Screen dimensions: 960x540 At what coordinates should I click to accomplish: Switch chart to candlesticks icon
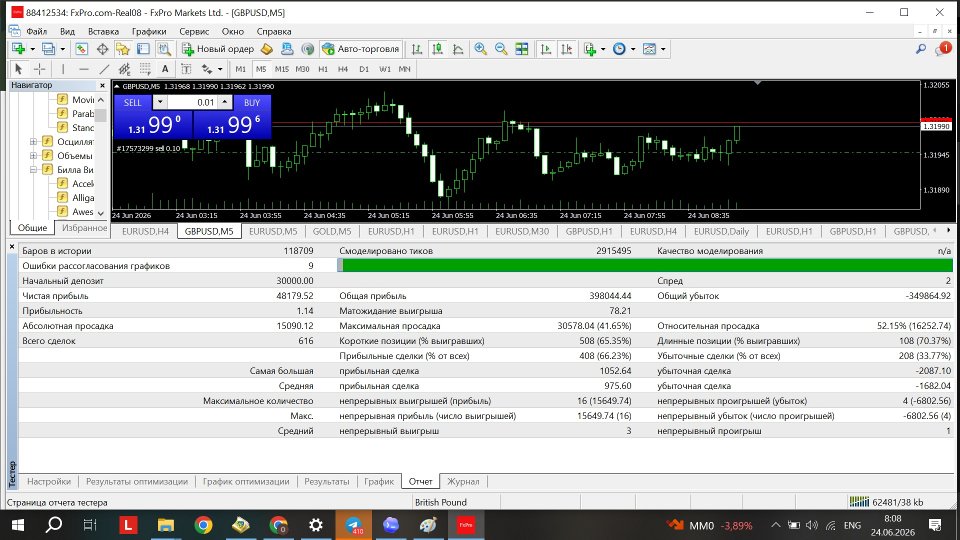(437, 49)
